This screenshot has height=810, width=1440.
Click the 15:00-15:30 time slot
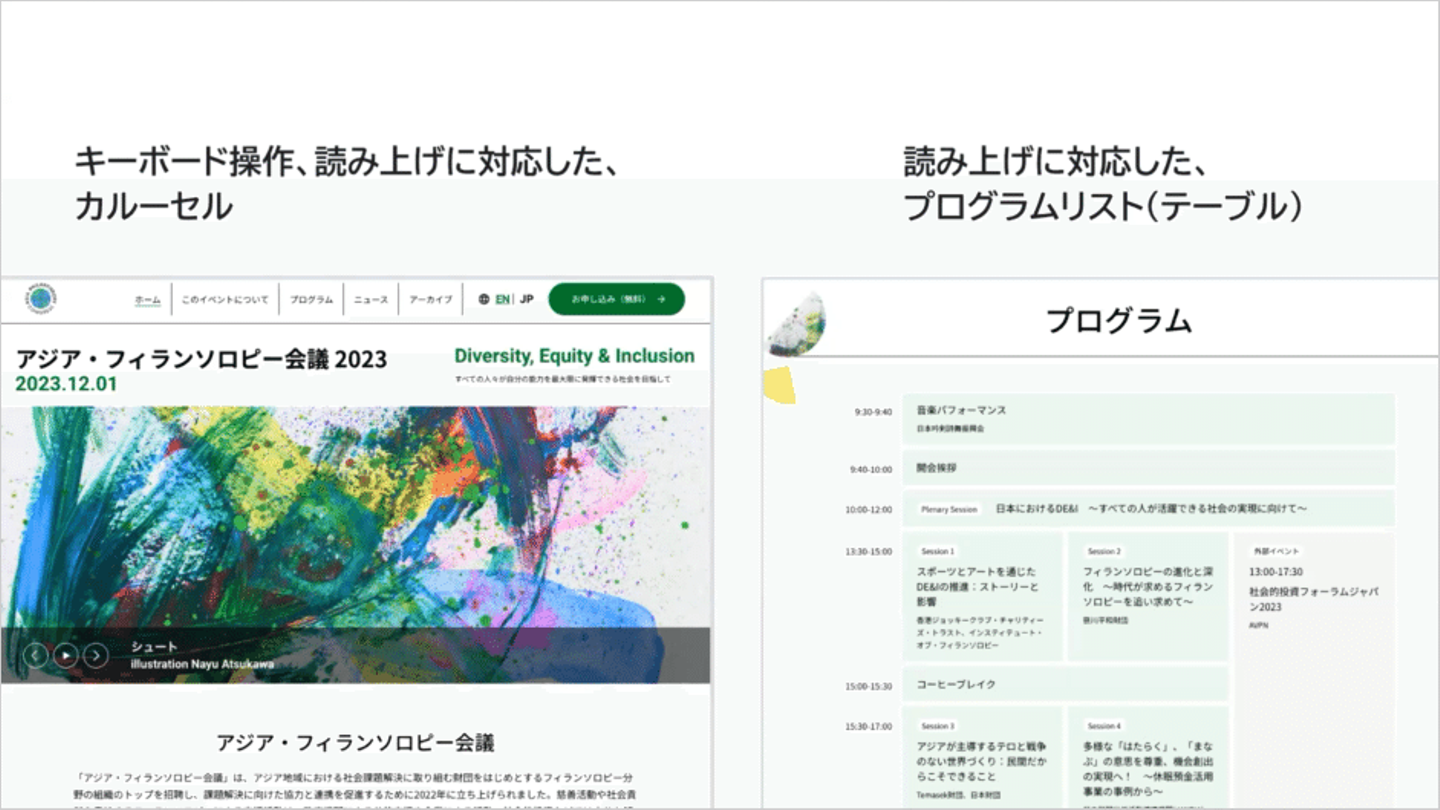coord(868,686)
